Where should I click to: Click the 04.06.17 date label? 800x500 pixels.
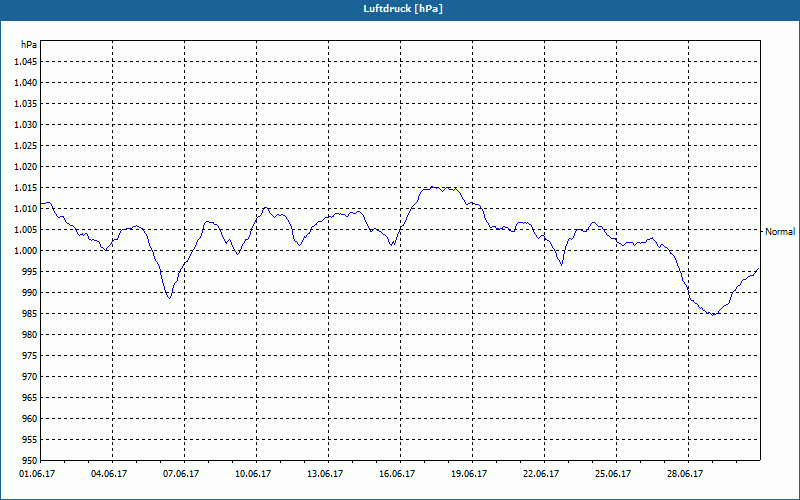[x=109, y=474]
